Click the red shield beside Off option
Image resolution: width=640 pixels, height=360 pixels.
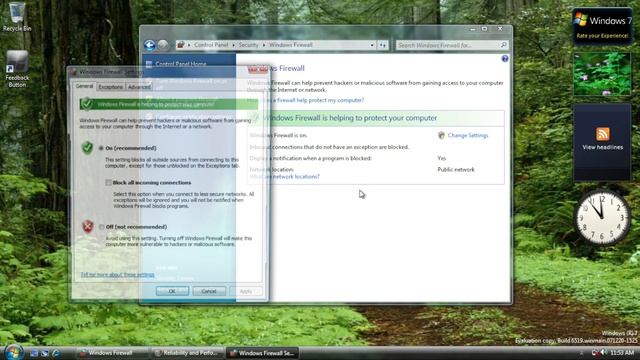coord(88,226)
